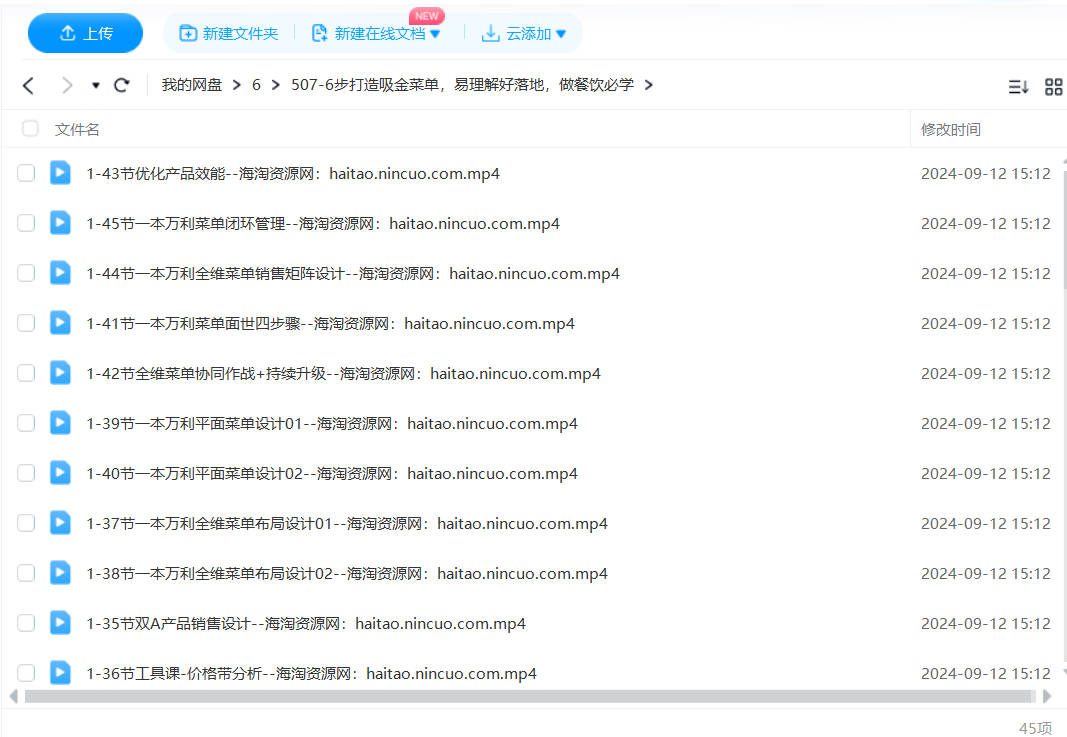The height and width of the screenshot is (737, 1067).
Task: Toggle the select-all checkbox beside 文件名
Action: (x=30, y=129)
